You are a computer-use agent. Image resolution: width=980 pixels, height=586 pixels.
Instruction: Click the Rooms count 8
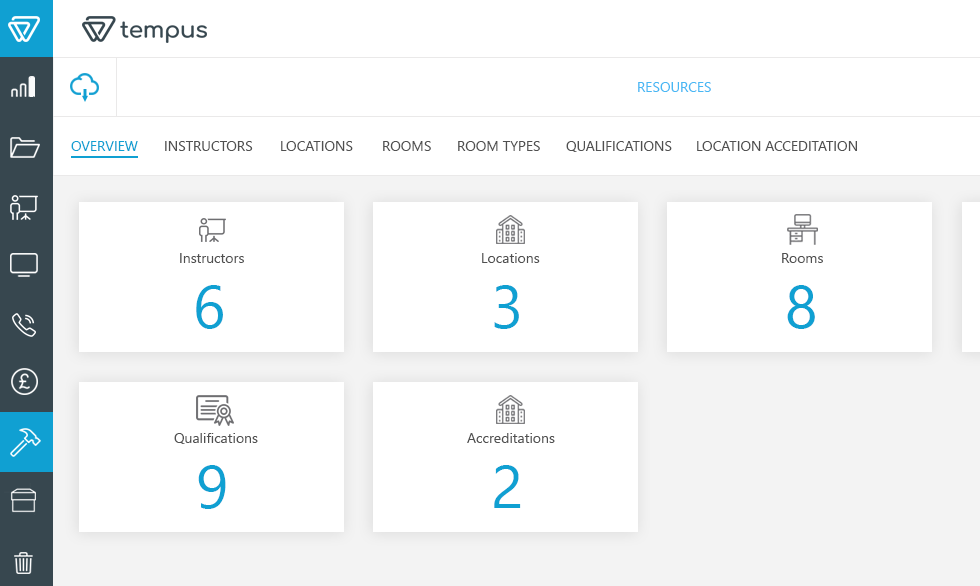pyautogui.click(x=801, y=307)
